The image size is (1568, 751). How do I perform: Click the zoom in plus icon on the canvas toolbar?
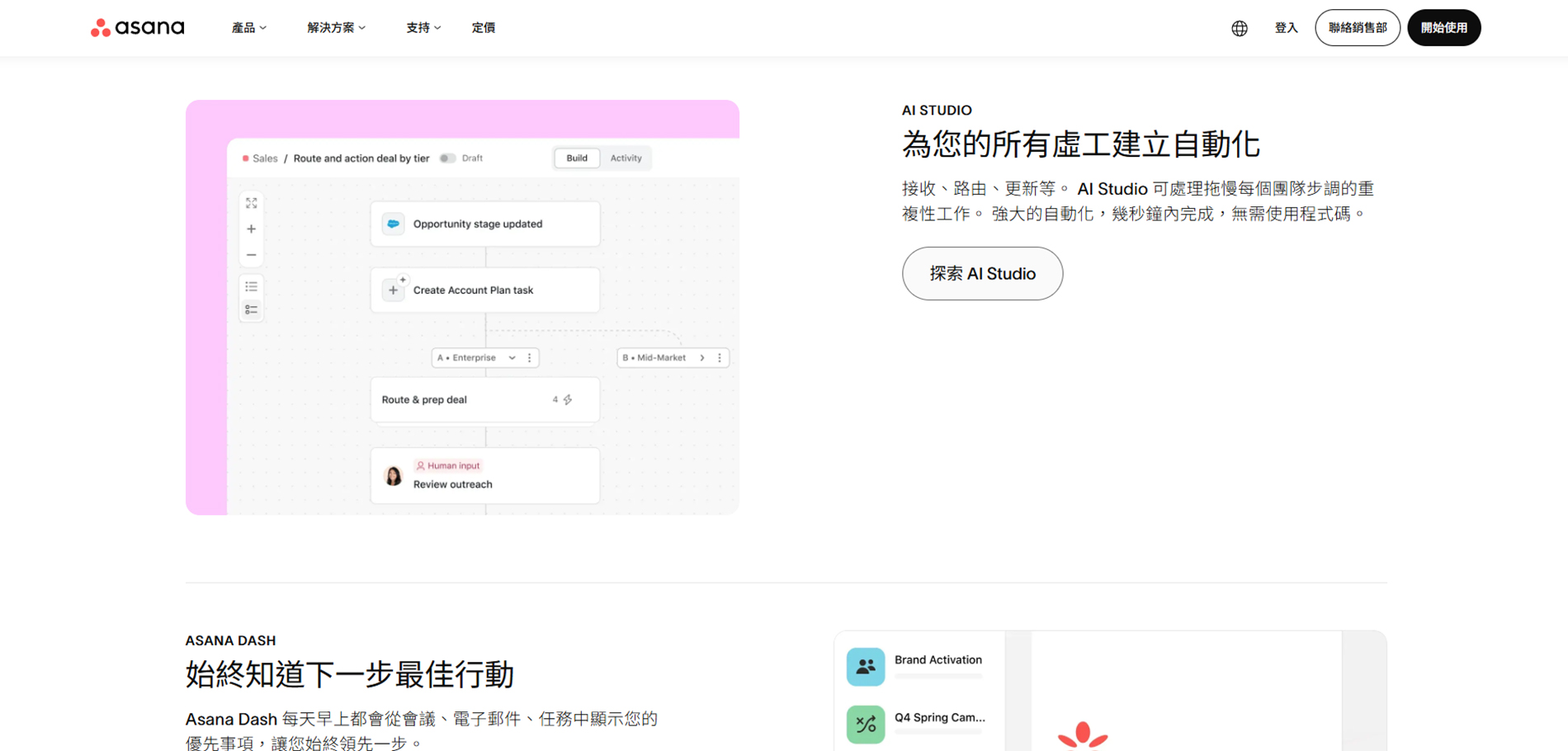(x=252, y=229)
